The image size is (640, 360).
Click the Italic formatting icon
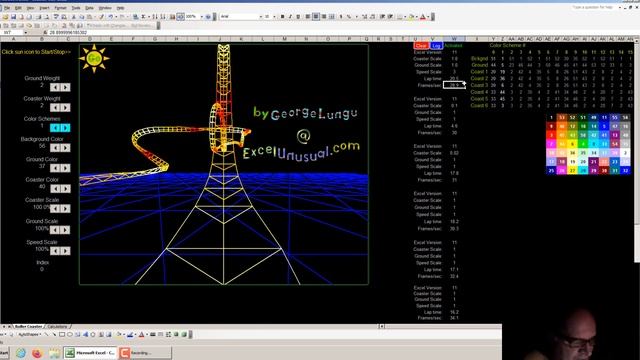tap(290, 17)
